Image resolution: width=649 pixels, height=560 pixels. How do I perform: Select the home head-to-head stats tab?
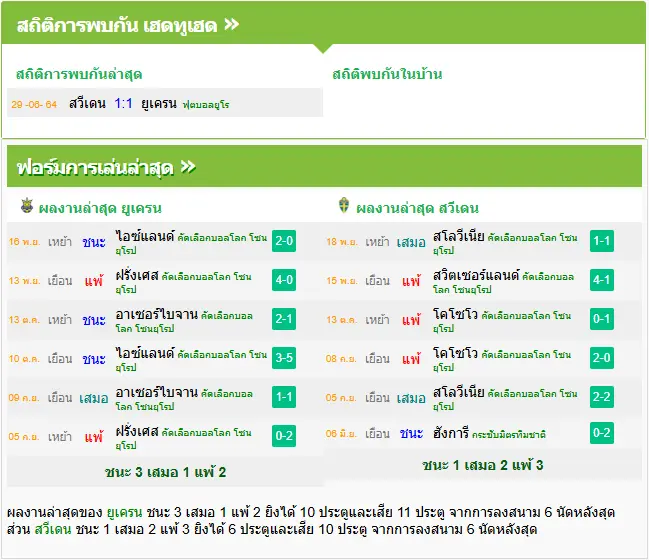point(387,74)
